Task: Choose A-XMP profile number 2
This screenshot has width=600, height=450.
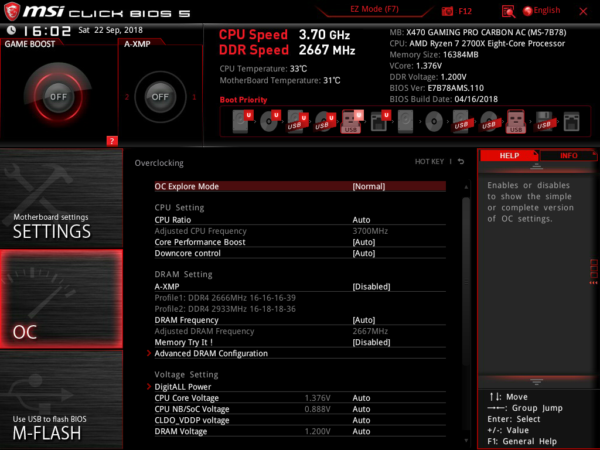Action: [127, 97]
